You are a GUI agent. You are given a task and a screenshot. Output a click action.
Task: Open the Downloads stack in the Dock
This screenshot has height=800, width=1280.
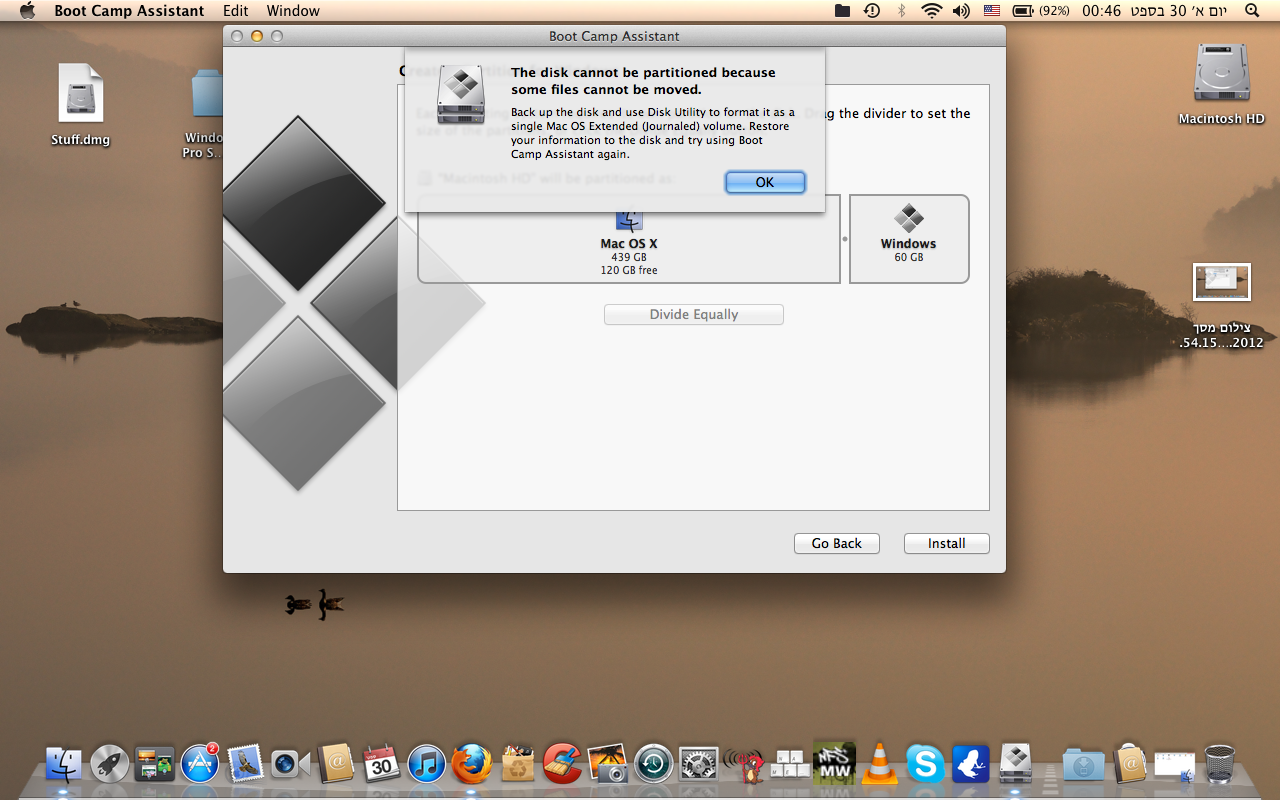pos(1084,765)
